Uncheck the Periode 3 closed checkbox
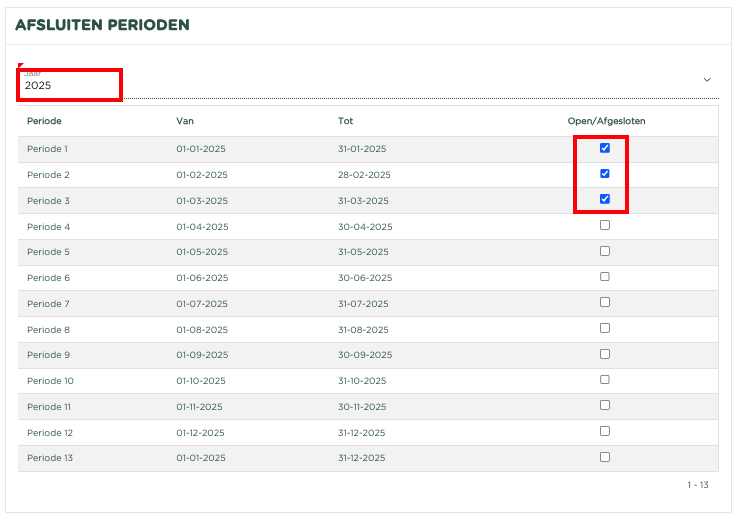 click(604, 199)
